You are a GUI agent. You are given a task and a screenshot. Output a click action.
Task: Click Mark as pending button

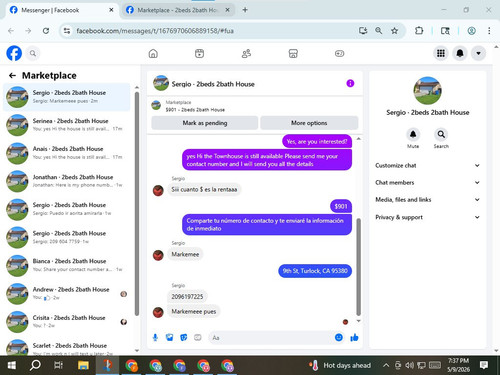point(205,123)
